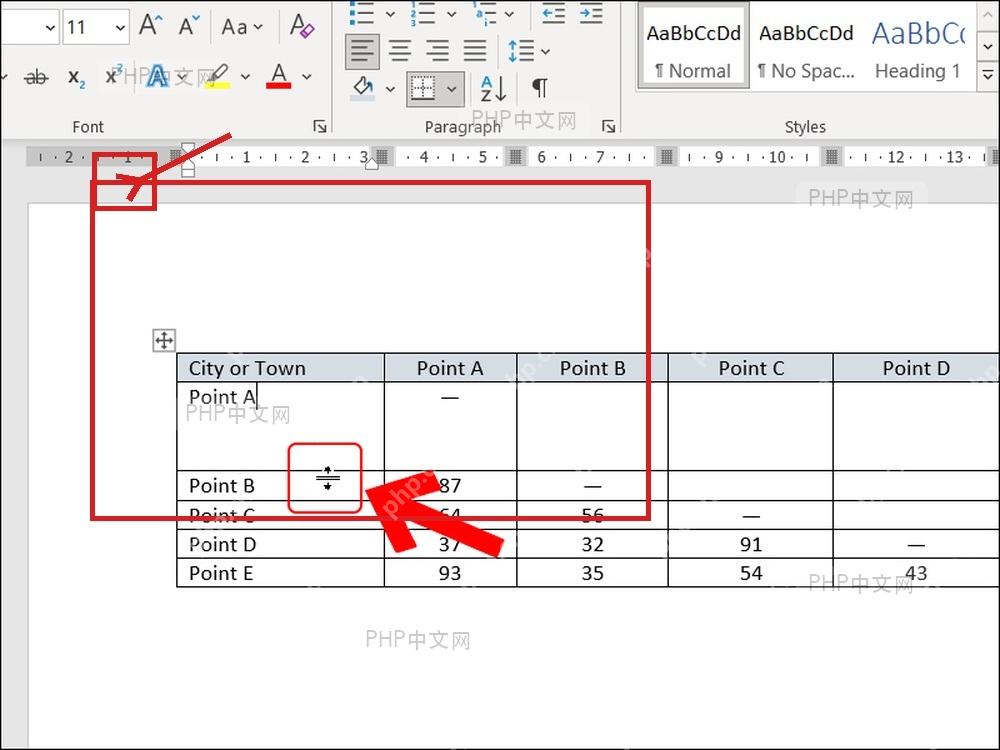The height and width of the screenshot is (750, 1000).
Task: Click the Decrease Font Size icon
Action: (x=189, y=26)
